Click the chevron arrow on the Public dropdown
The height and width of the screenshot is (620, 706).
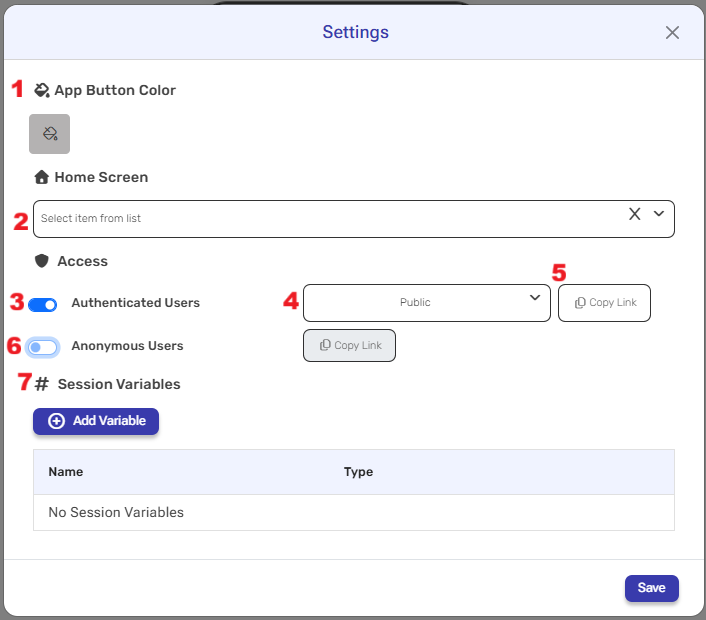coord(535,298)
